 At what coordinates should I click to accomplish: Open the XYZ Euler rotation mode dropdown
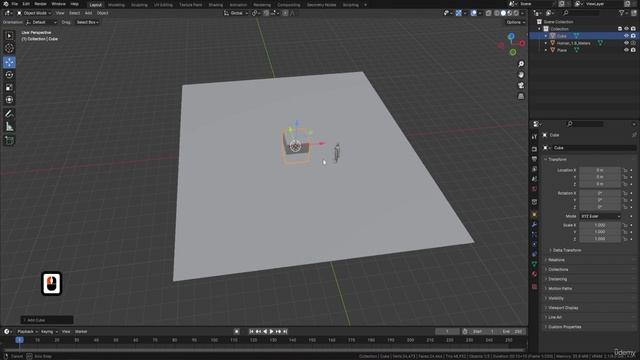click(600, 216)
